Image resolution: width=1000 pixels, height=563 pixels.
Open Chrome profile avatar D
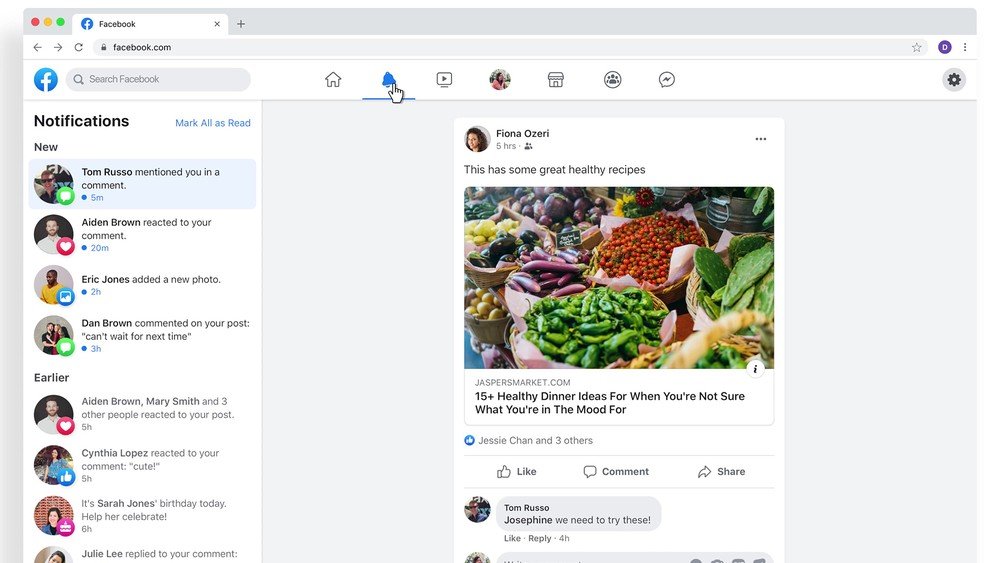945,47
